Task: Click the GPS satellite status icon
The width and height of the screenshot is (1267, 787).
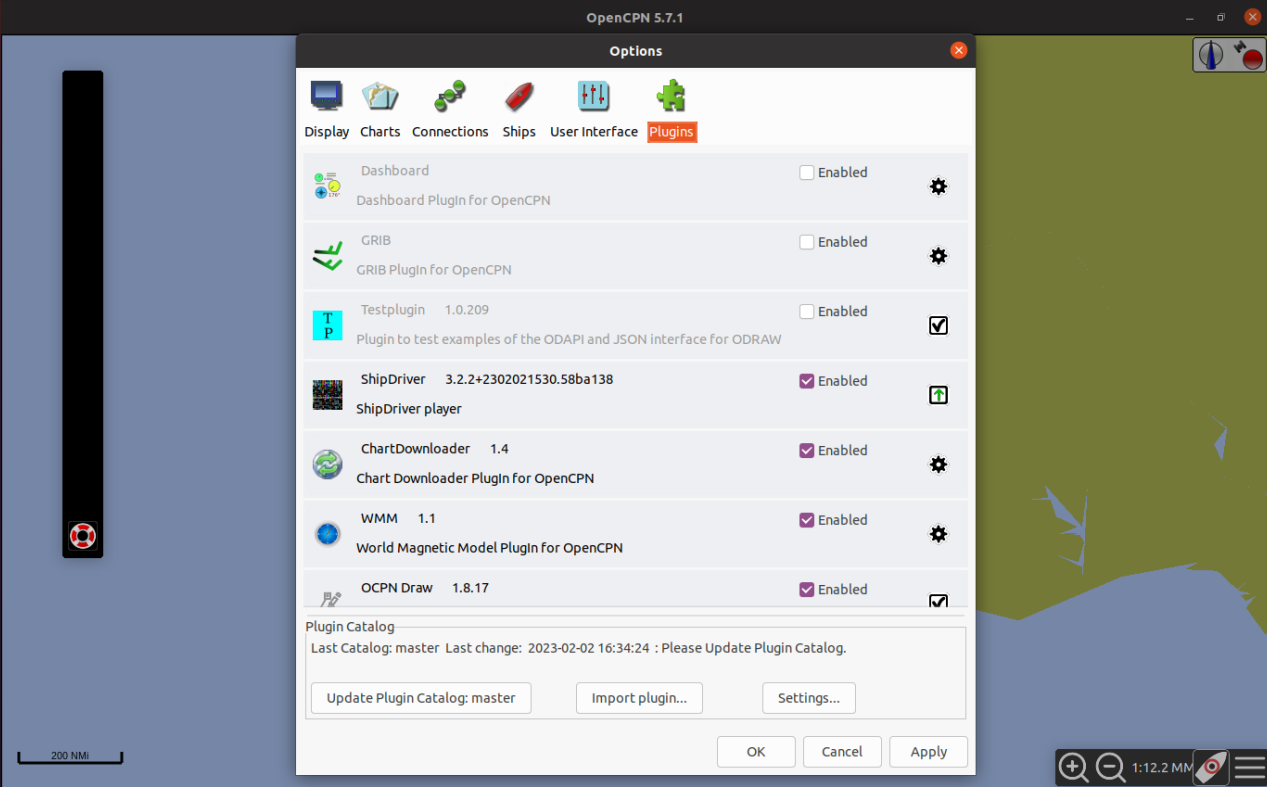Action: pyautogui.click(x=1248, y=54)
